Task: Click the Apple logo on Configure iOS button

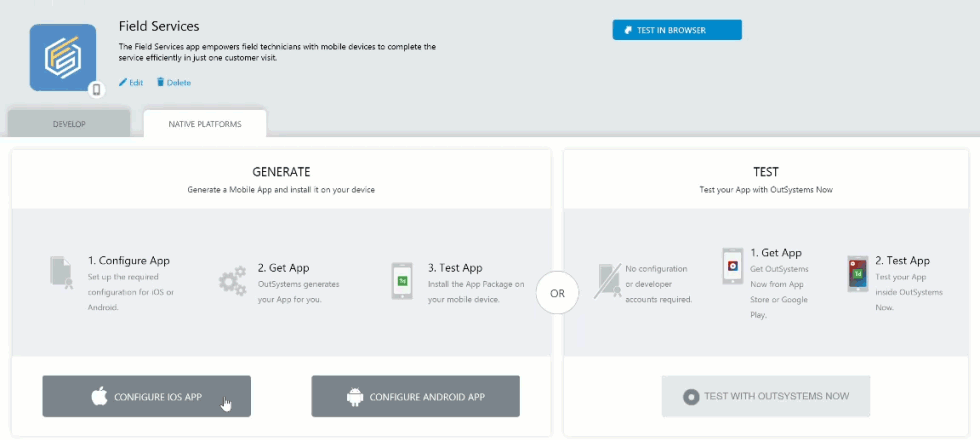Action: [x=99, y=397]
